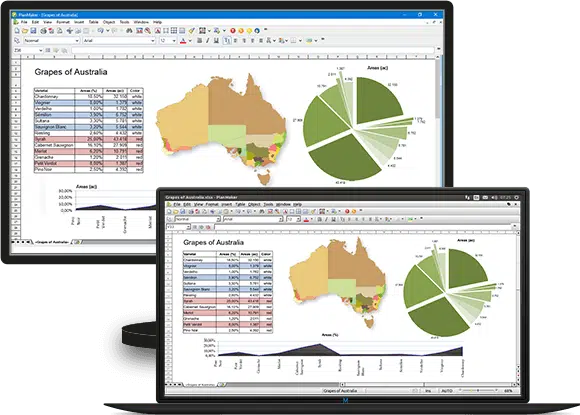Click the Print icon in monitor window toolbar

[44, 31]
